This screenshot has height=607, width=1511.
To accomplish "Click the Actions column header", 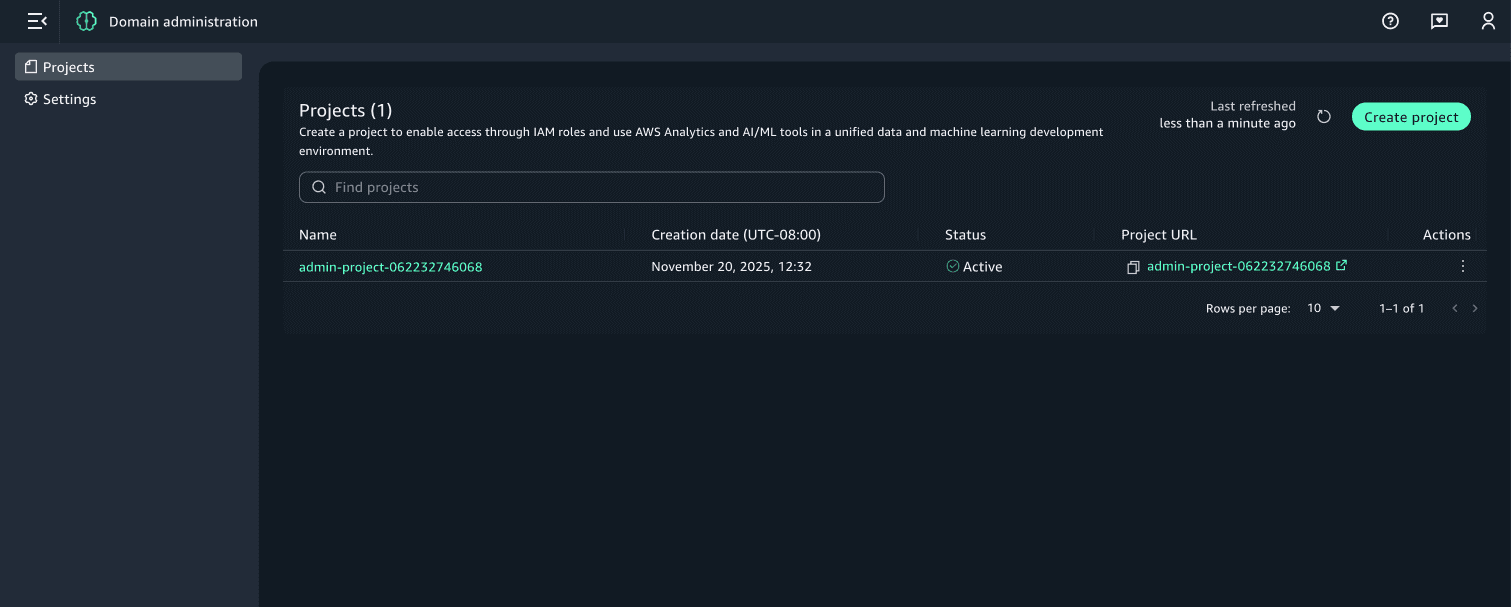I will click(x=1446, y=235).
